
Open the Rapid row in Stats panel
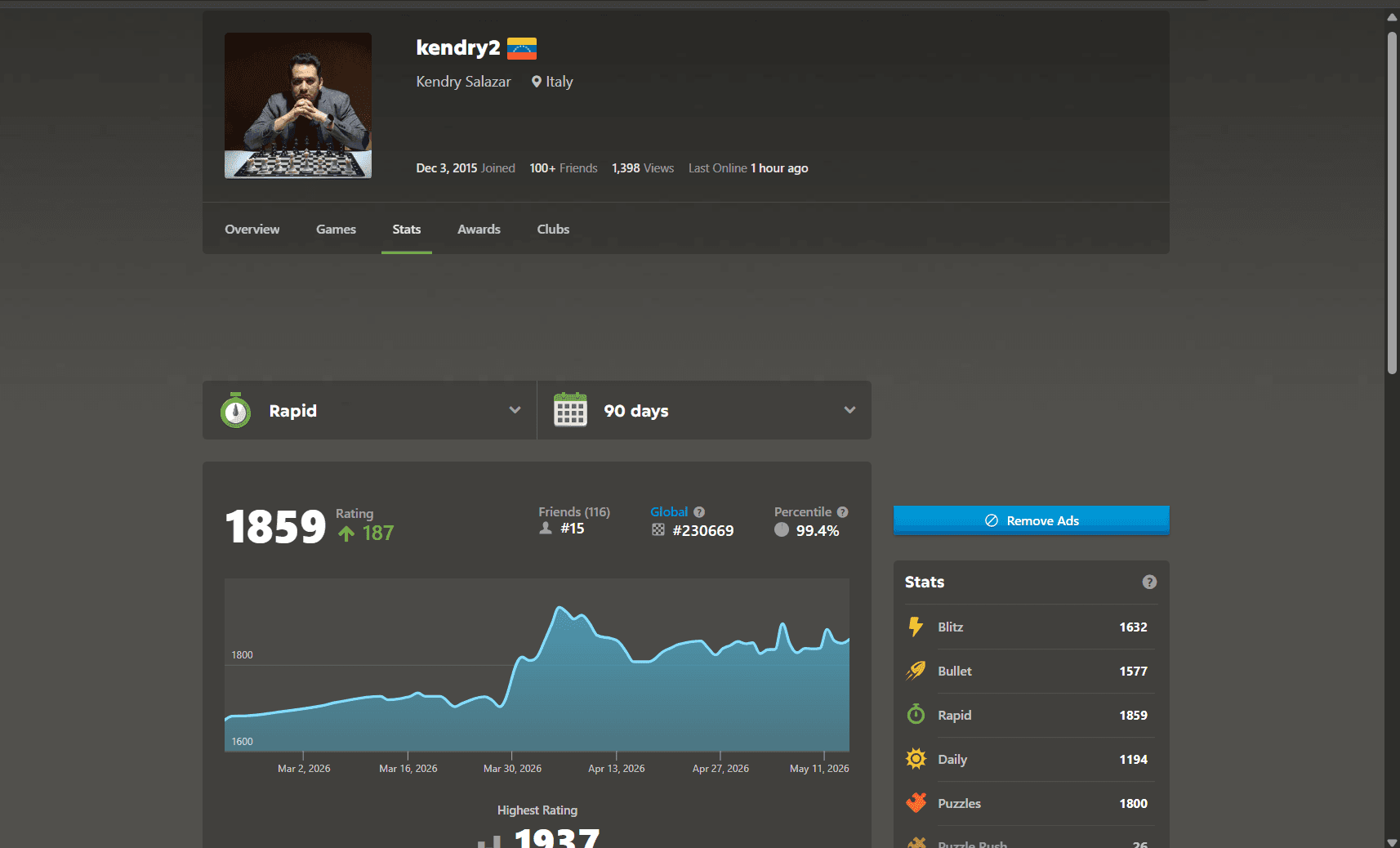pos(1032,715)
